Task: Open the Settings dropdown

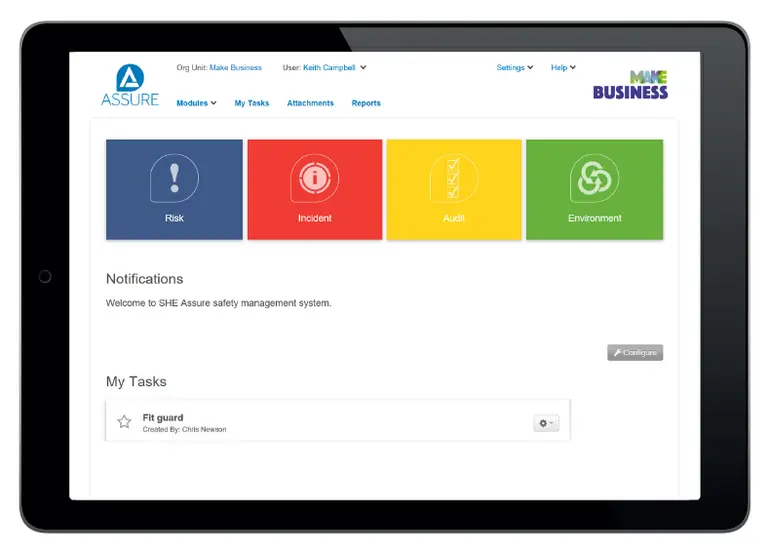Action: [x=515, y=68]
